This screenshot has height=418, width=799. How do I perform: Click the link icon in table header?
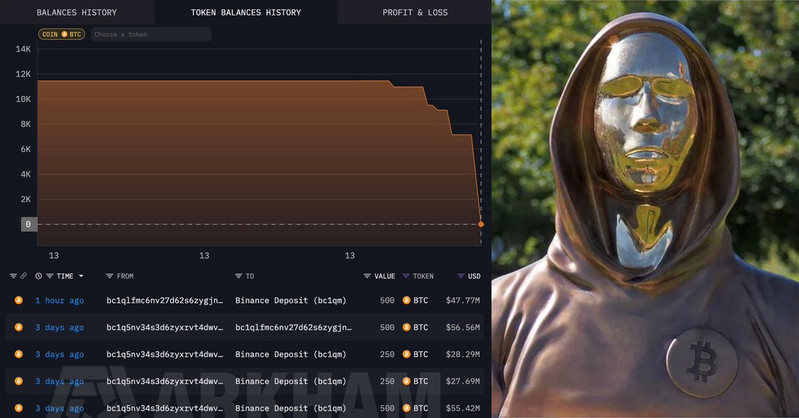click(x=23, y=276)
